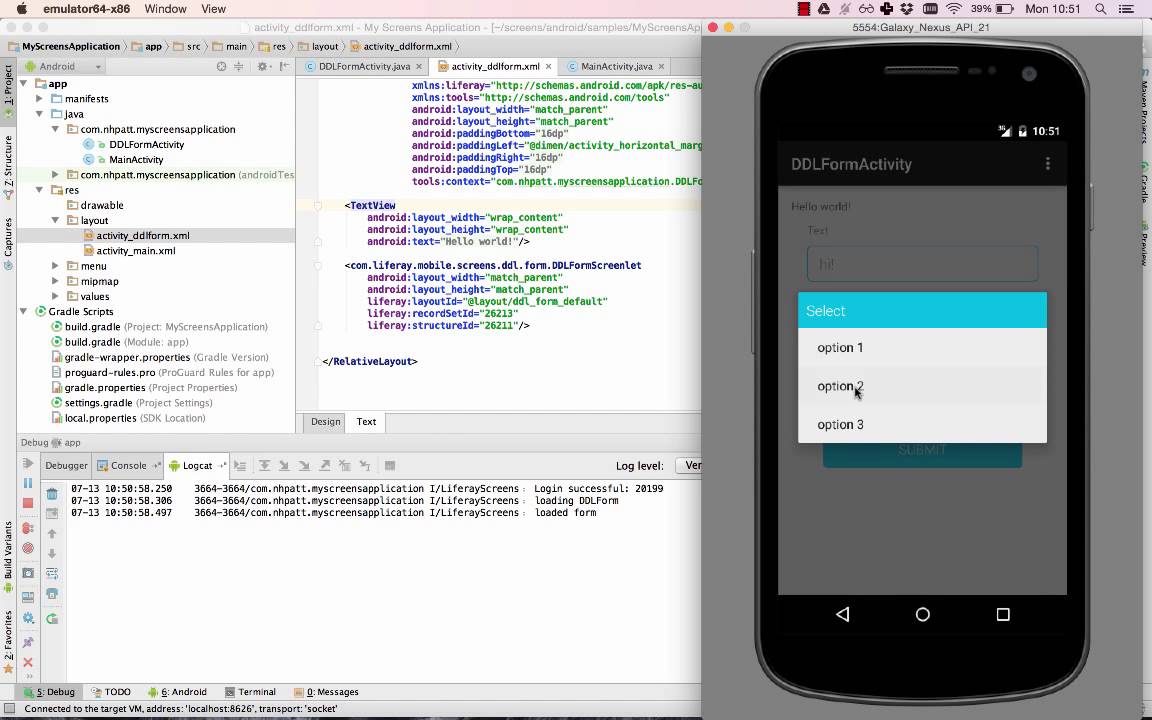Open Android project view dropdown
Image resolution: width=1152 pixels, height=720 pixels.
click(63, 66)
